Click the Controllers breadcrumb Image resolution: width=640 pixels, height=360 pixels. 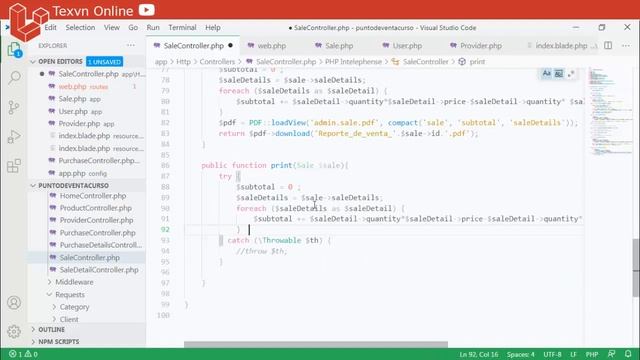click(x=217, y=62)
